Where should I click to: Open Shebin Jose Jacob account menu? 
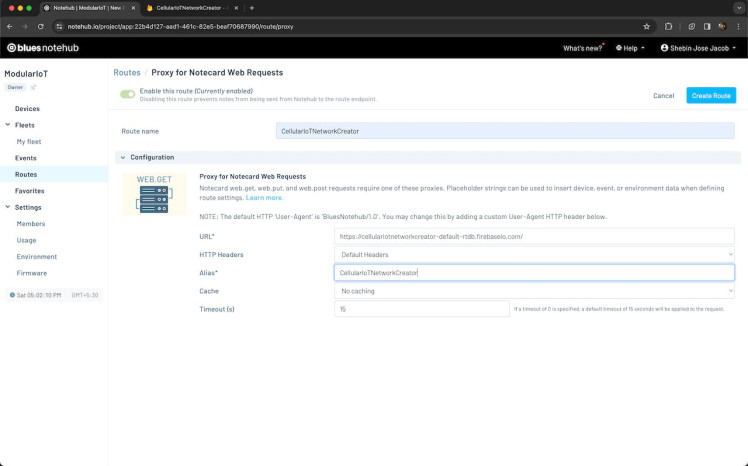click(x=698, y=48)
